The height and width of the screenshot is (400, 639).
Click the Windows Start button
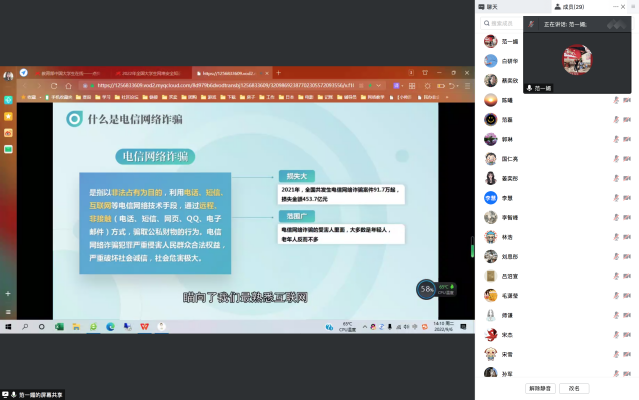click(8, 326)
